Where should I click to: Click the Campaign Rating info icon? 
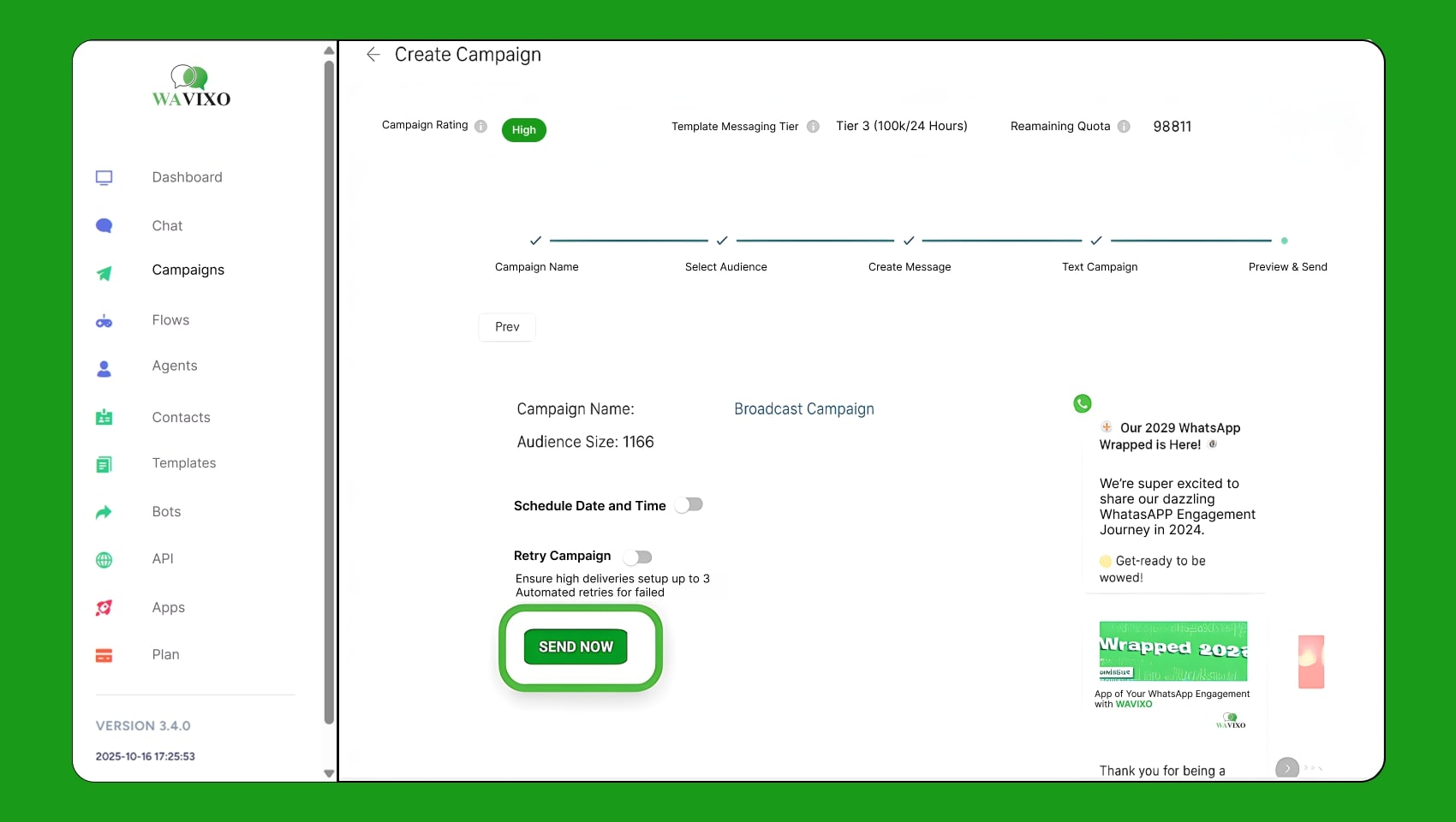(481, 126)
